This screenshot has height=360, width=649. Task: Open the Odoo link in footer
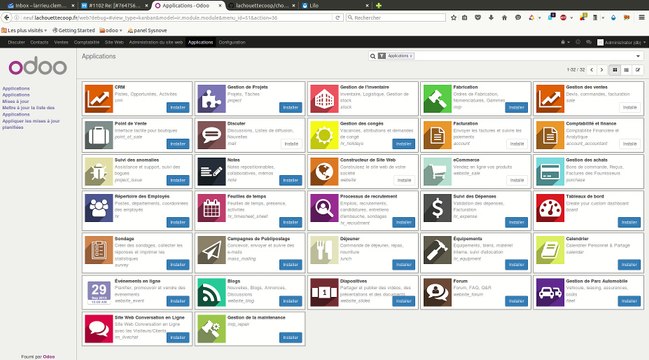pyautogui.click(x=49, y=357)
